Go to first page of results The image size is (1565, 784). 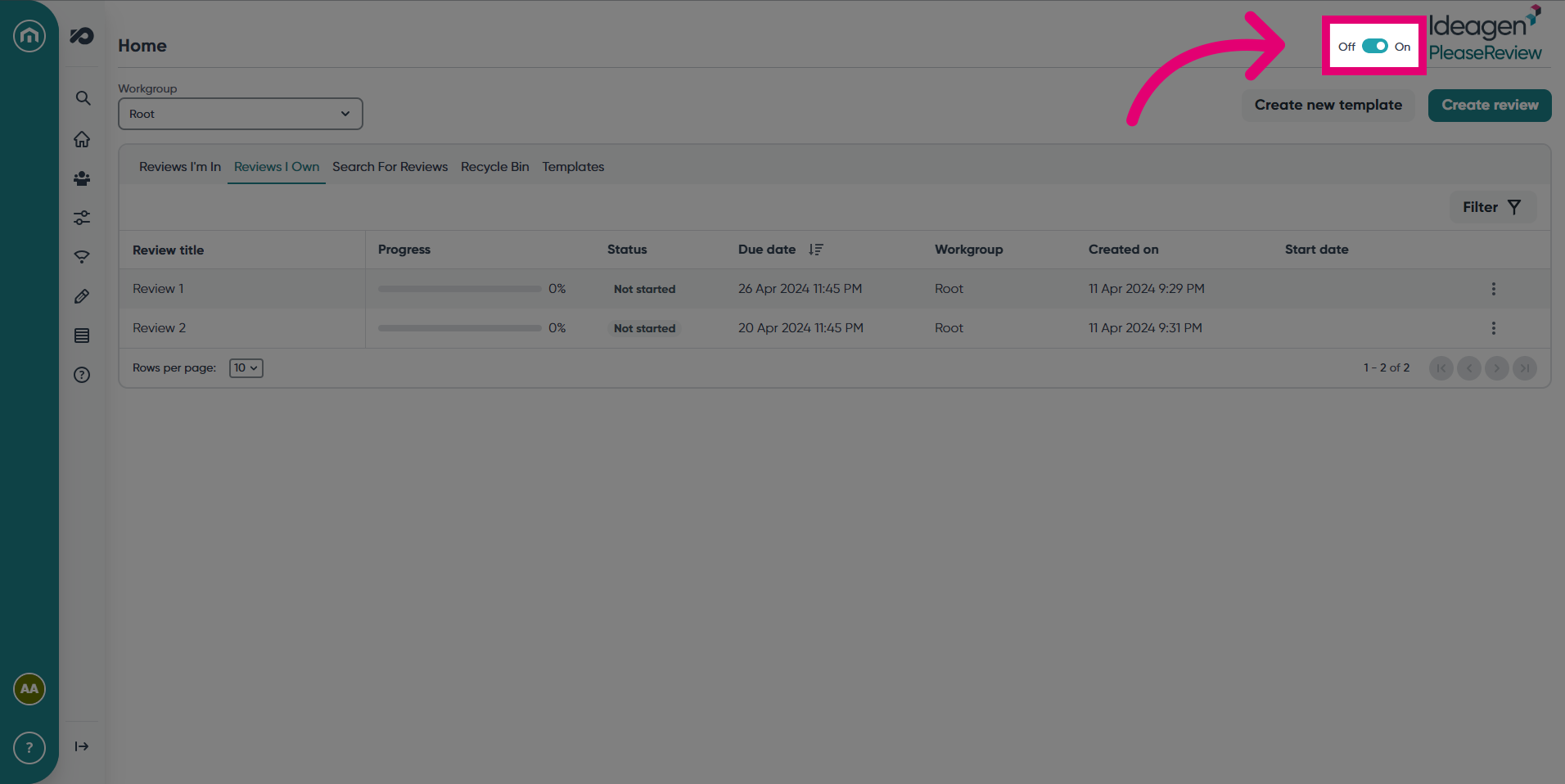pos(1441,368)
